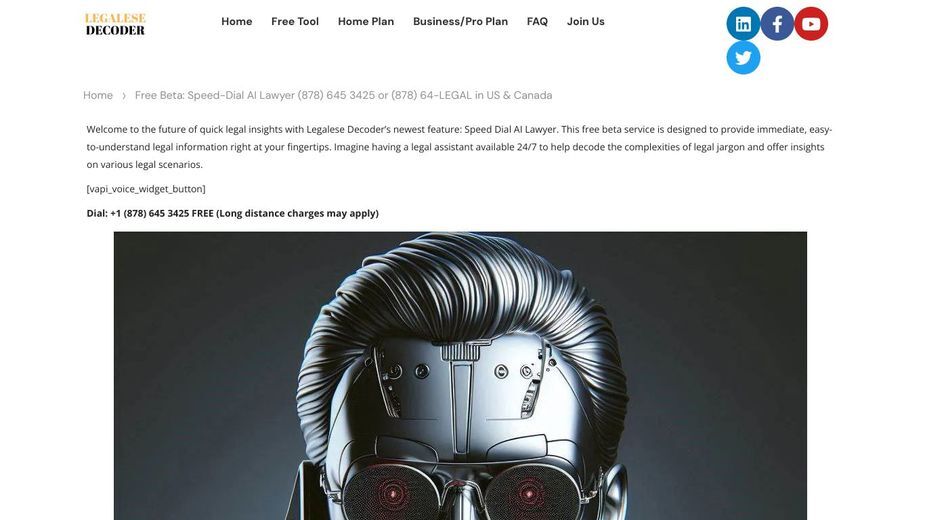Image resolution: width=925 pixels, height=520 pixels.
Task: Select Home Plan in the navigation
Action: click(x=366, y=21)
